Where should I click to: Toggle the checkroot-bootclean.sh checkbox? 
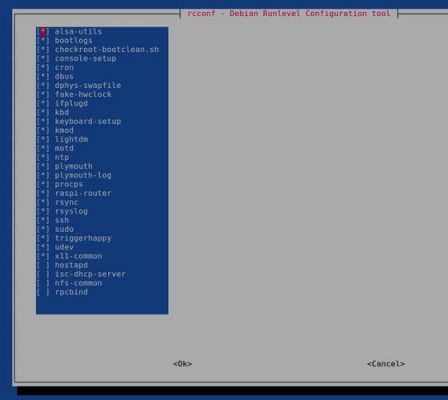pyautogui.click(x=43, y=50)
